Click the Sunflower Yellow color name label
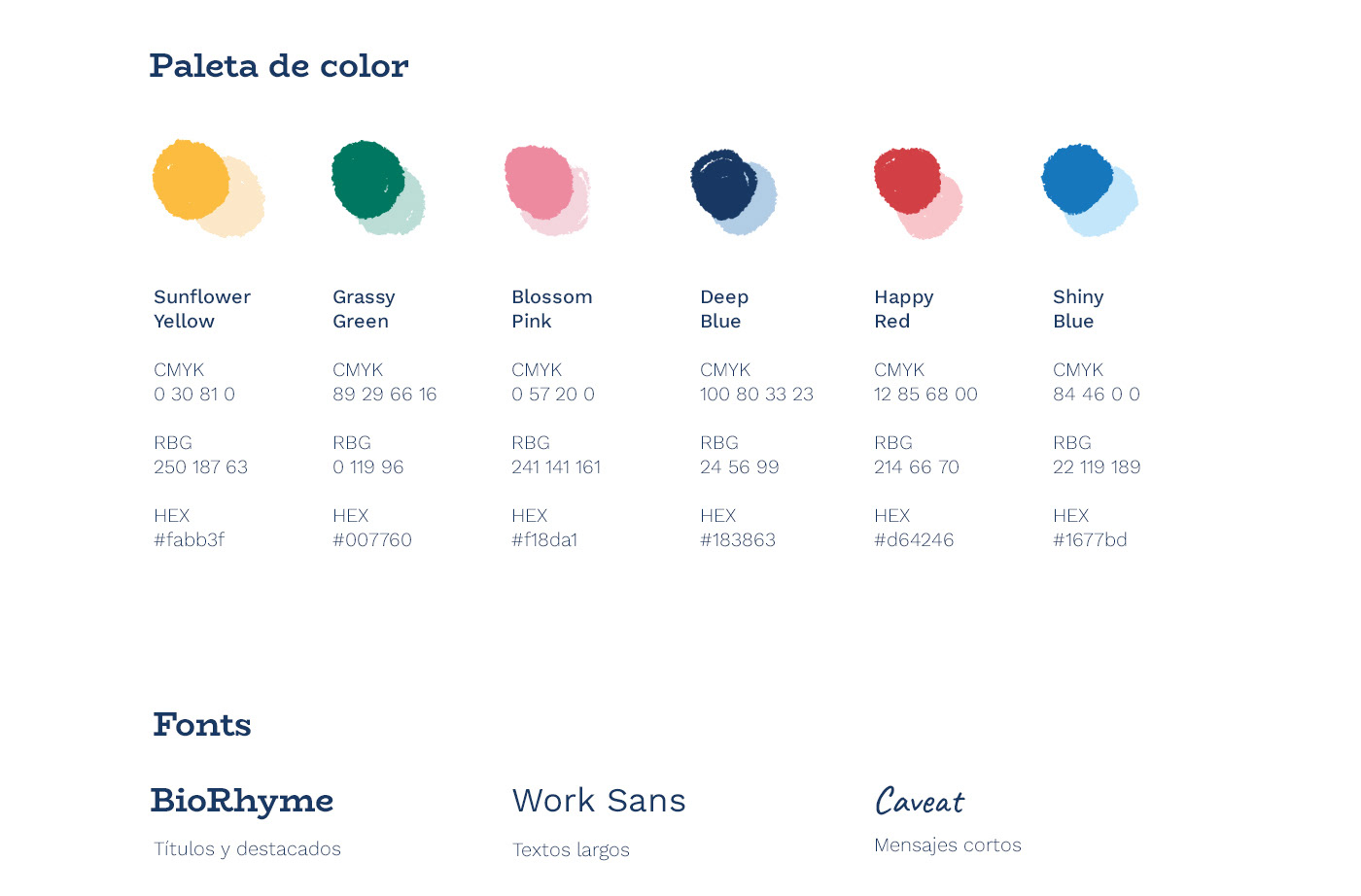Viewport: 1361px width, 896px height. pos(202,309)
